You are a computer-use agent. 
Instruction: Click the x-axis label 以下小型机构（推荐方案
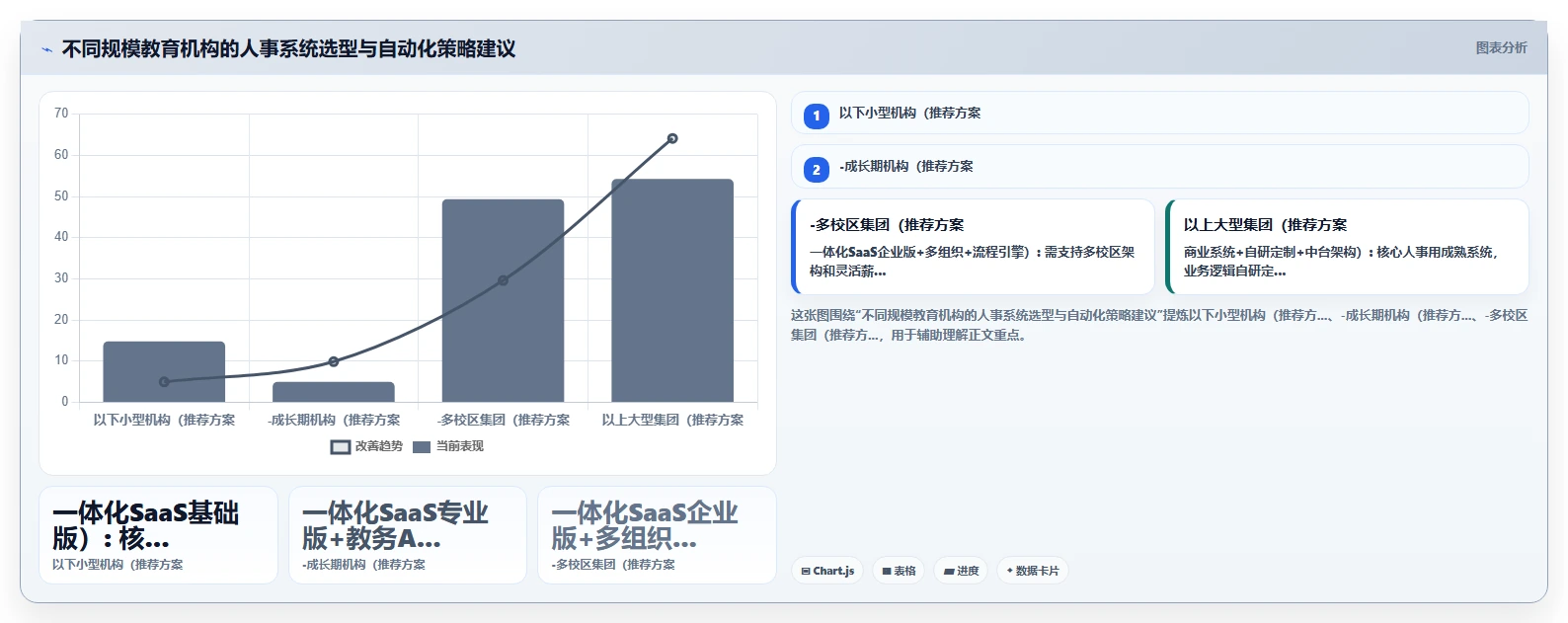(x=164, y=420)
